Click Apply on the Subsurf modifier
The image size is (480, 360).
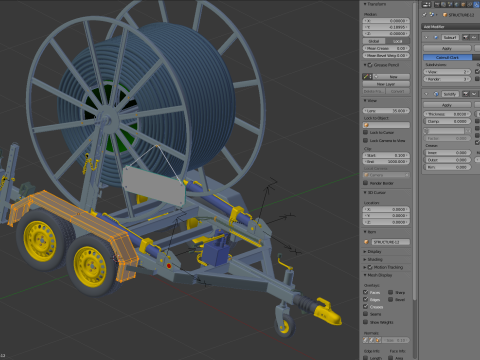[x=447, y=48]
